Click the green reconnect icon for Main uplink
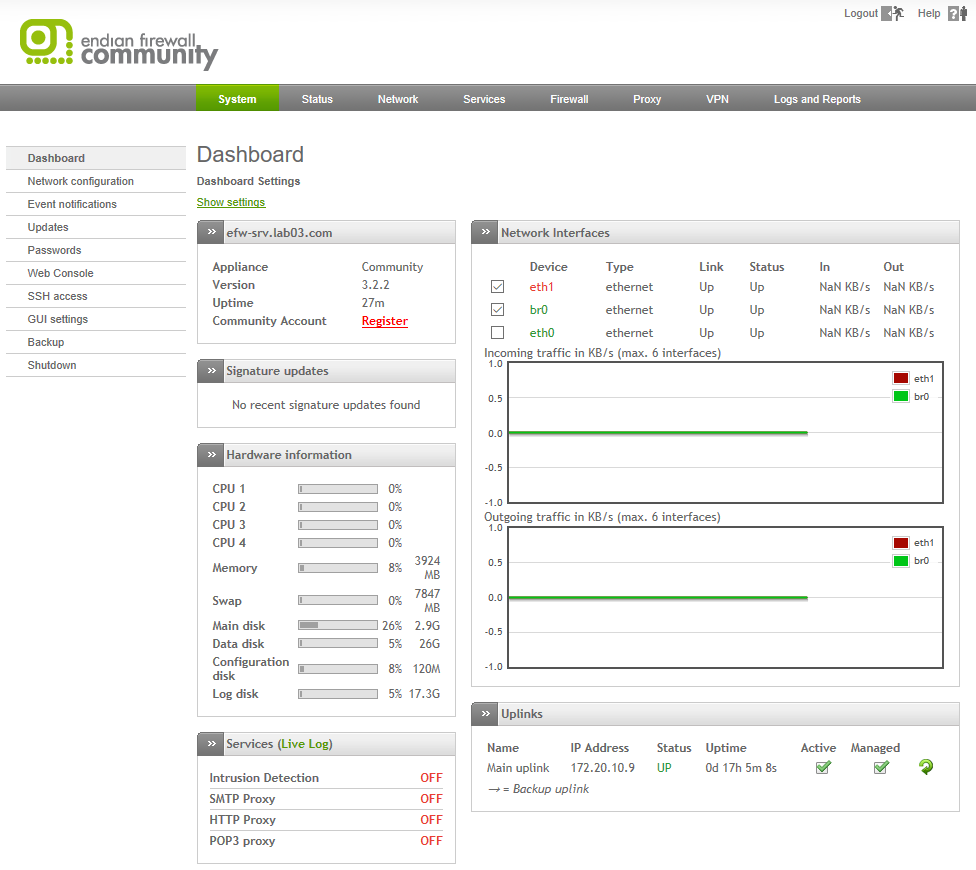This screenshot has width=976, height=870. pyautogui.click(x=926, y=767)
